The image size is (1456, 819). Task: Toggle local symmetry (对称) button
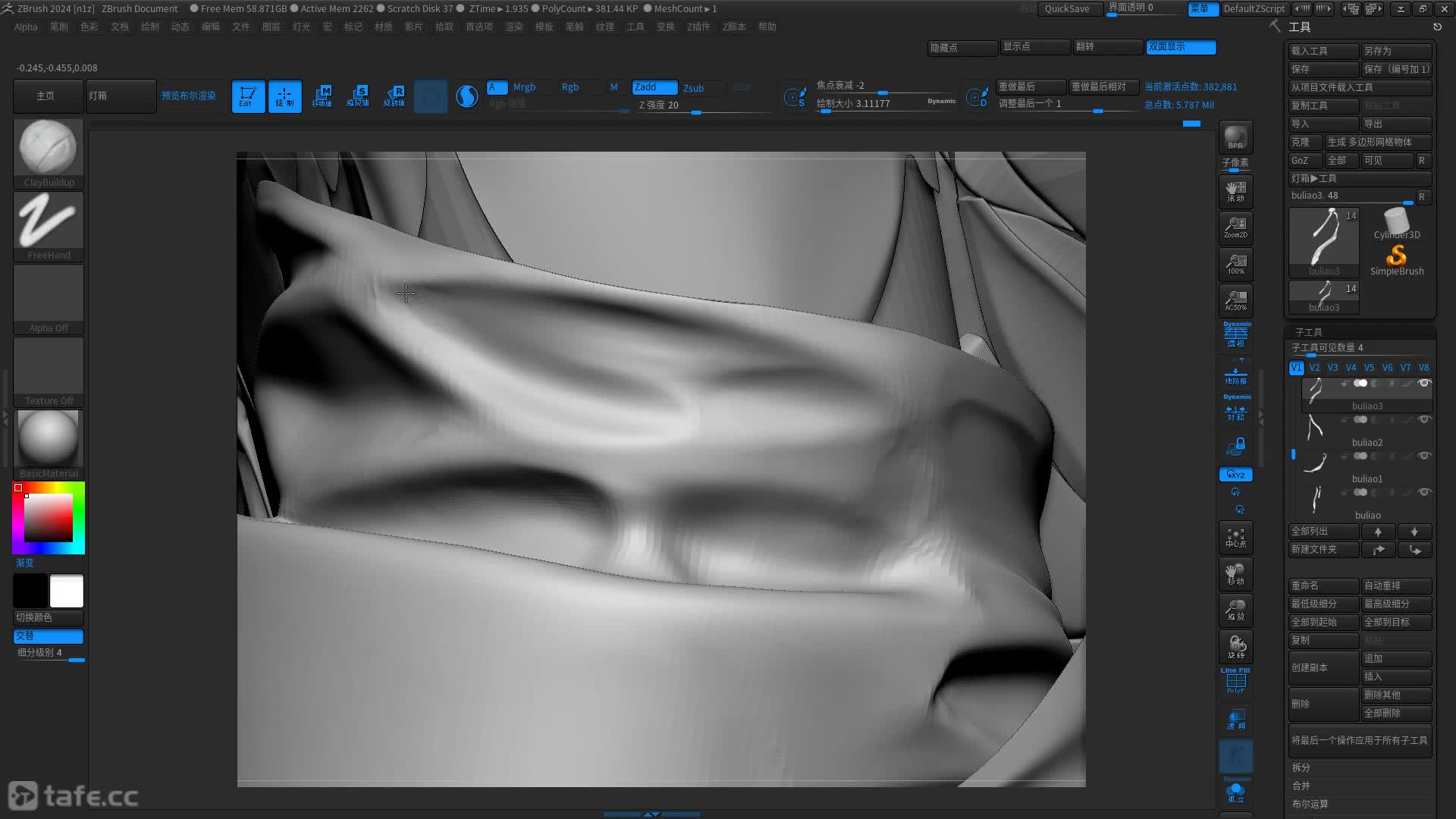coord(1235,409)
